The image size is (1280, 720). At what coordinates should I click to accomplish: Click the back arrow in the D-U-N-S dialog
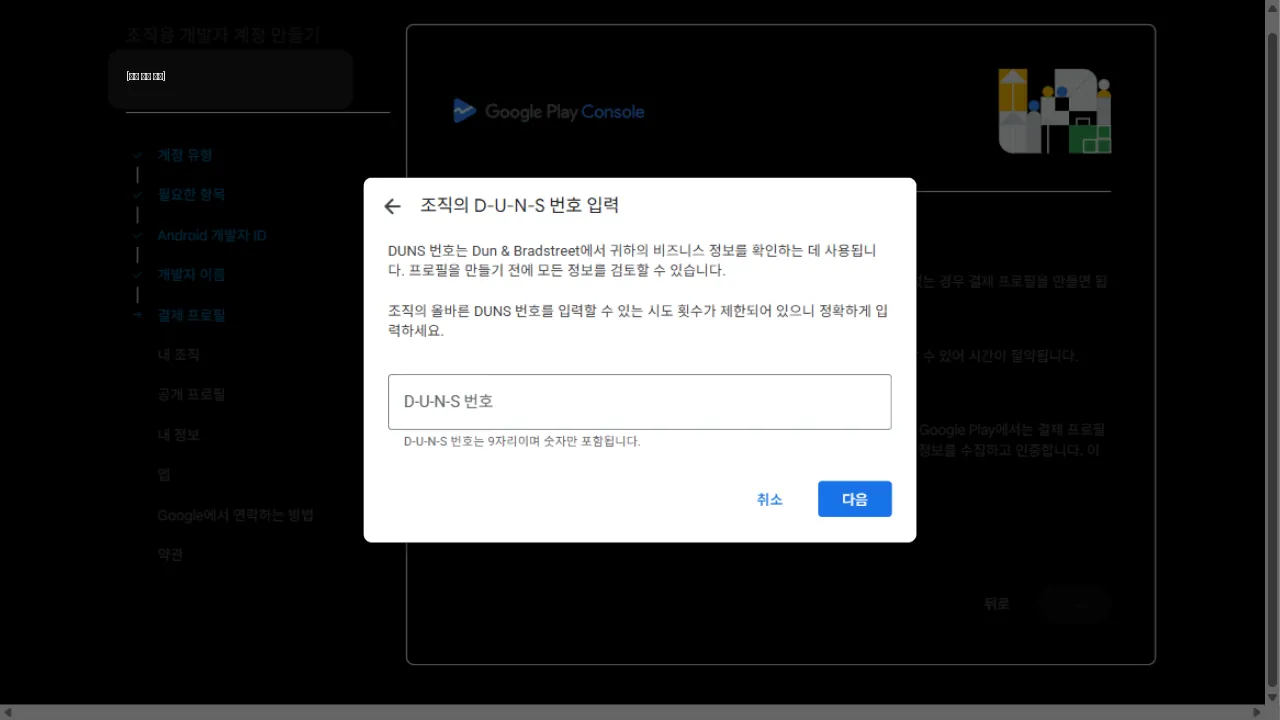click(x=392, y=206)
